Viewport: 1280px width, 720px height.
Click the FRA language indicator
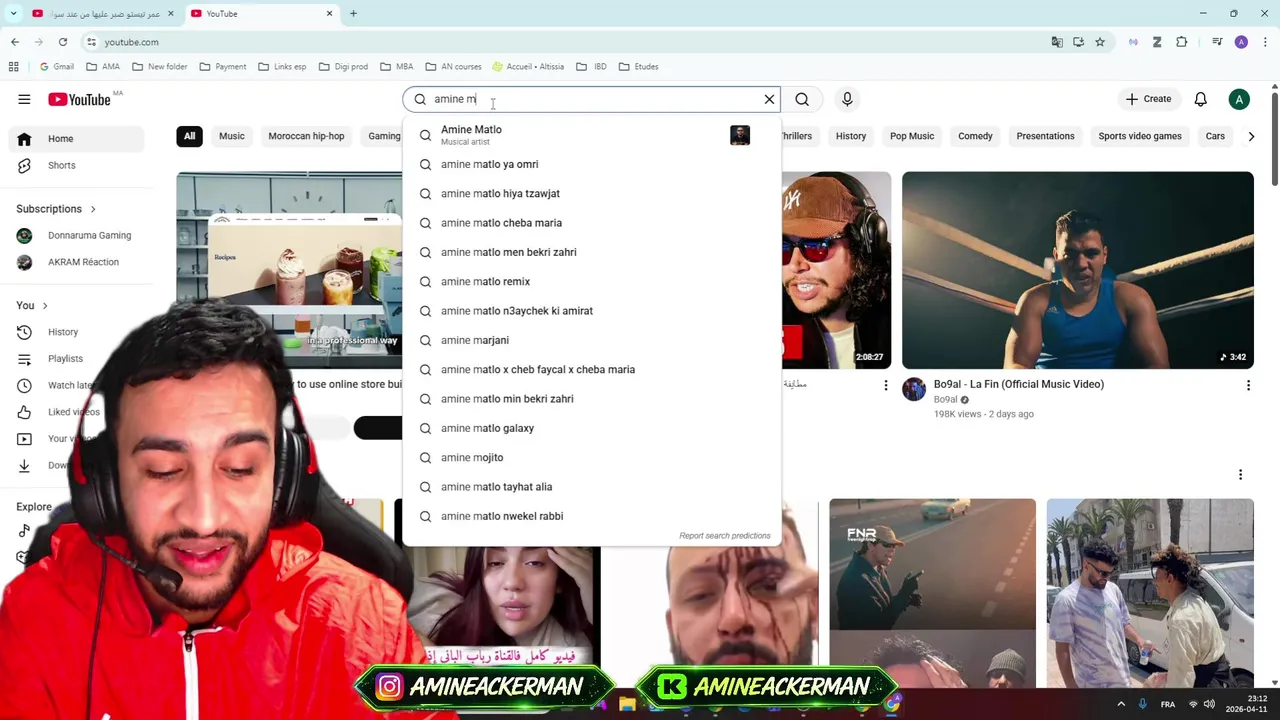[x=1167, y=704]
